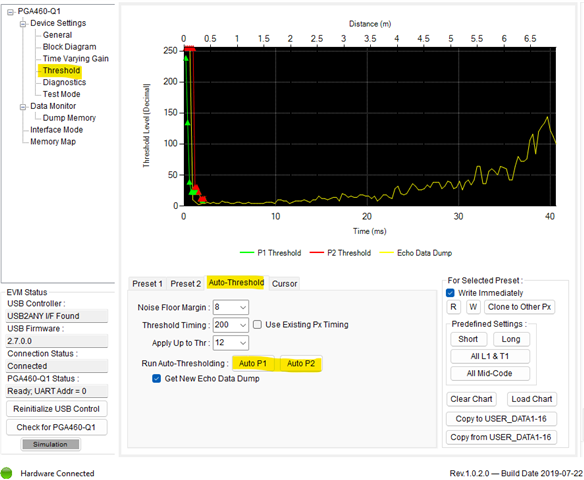Screen dimensions: 584x480
Task: Run auto-thresholding with Auto P1
Action: 253,363
